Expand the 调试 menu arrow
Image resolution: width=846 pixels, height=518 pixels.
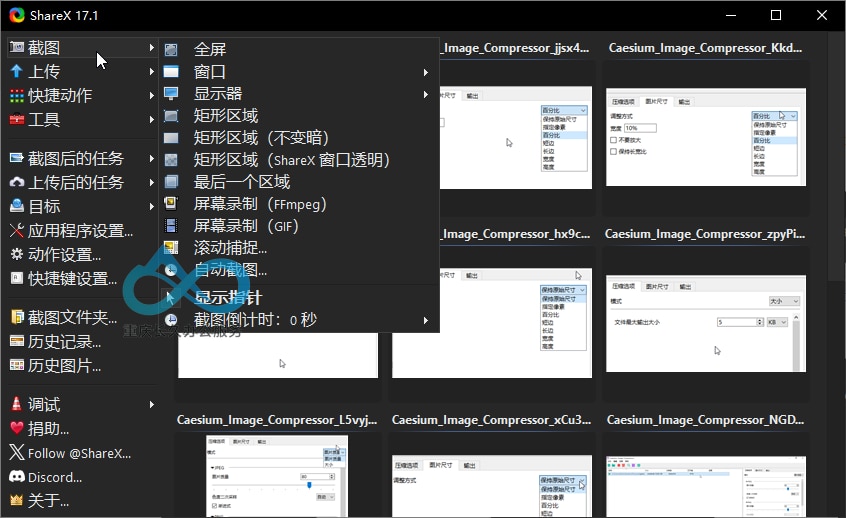tap(152, 404)
